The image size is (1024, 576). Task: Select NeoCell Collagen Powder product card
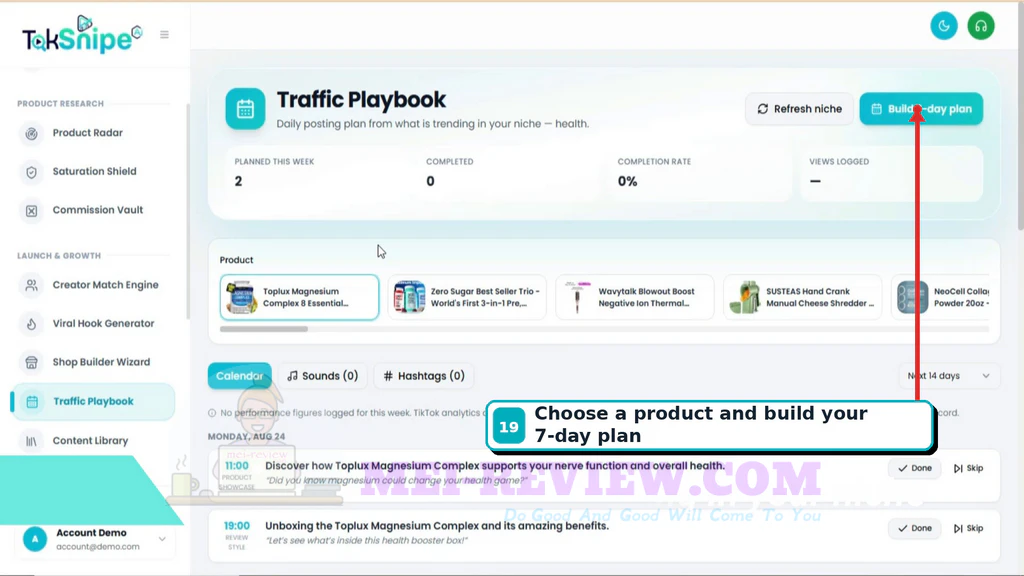click(940, 297)
